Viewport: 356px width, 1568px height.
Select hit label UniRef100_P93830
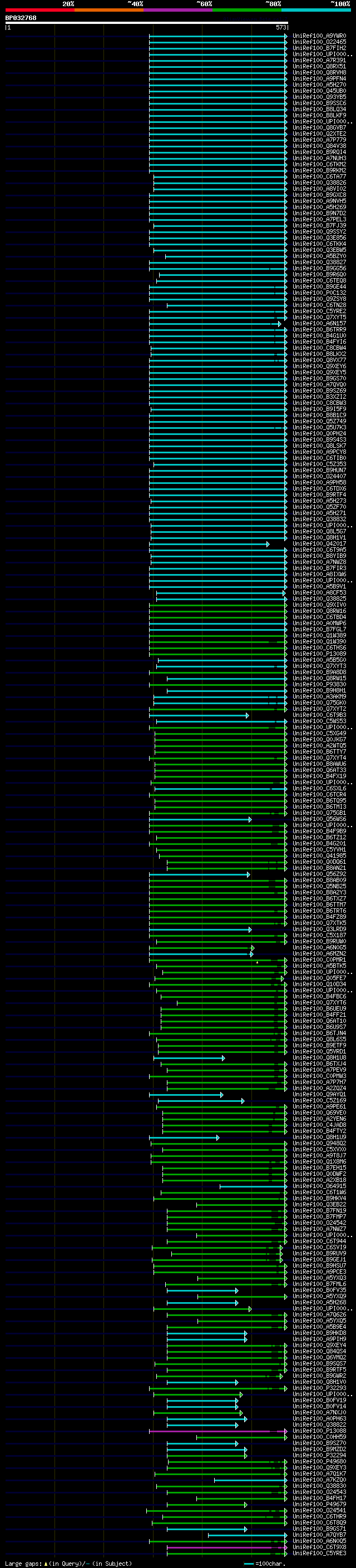click(319, 684)
